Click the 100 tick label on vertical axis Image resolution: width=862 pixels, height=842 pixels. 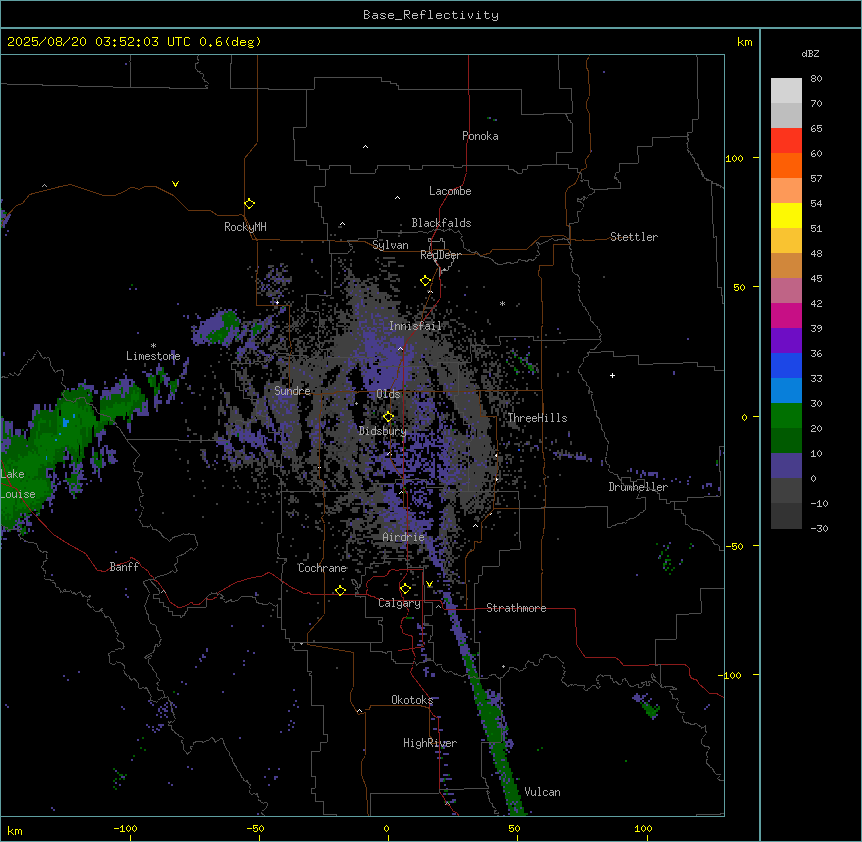(x=734, y=158)
